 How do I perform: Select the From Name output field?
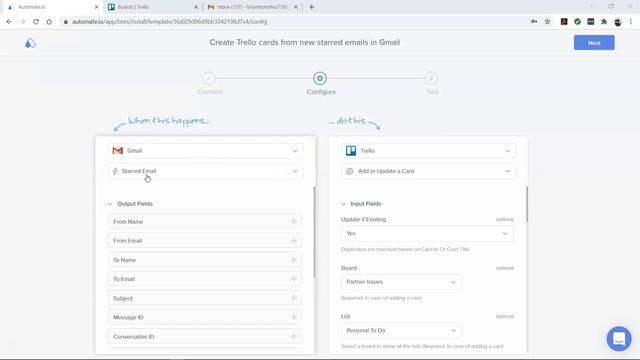(204, 221)
